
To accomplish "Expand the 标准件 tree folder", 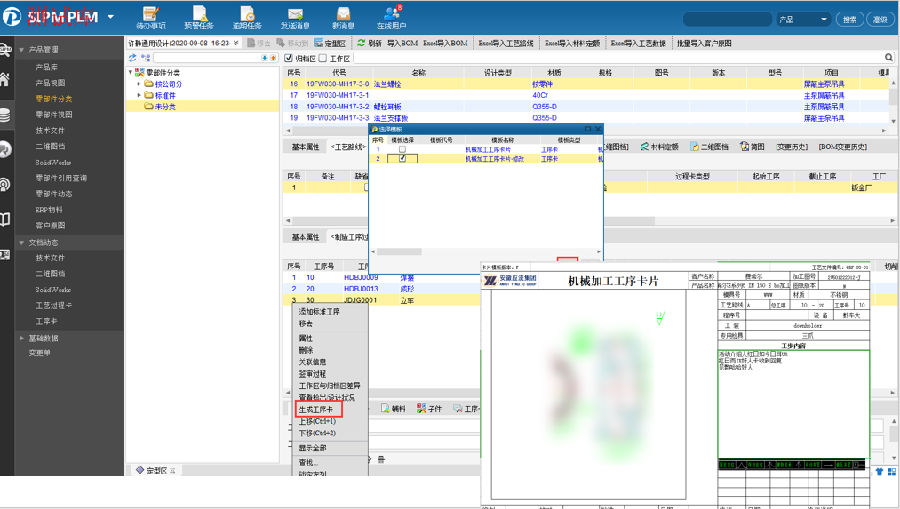I will [140, 95].
